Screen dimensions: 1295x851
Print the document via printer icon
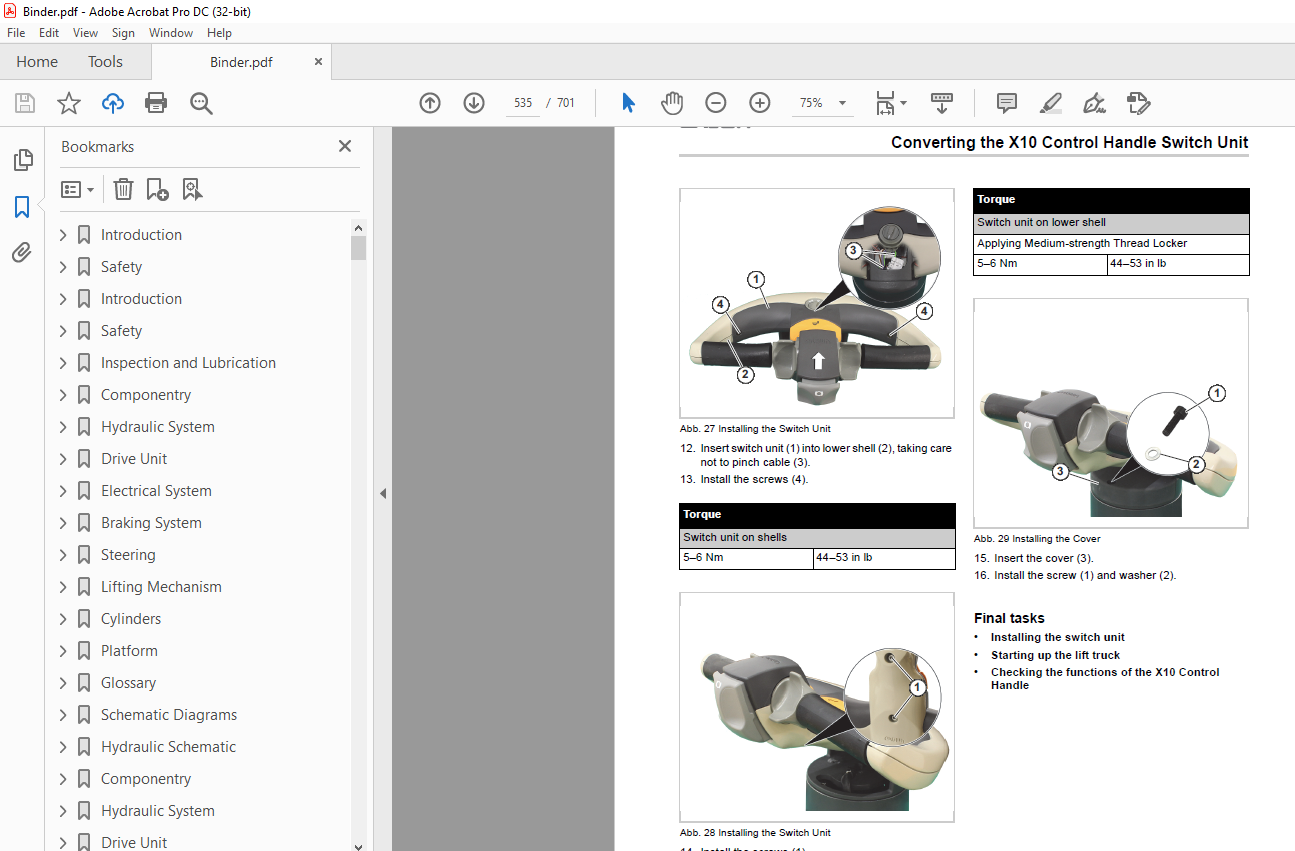click(156, 103)
